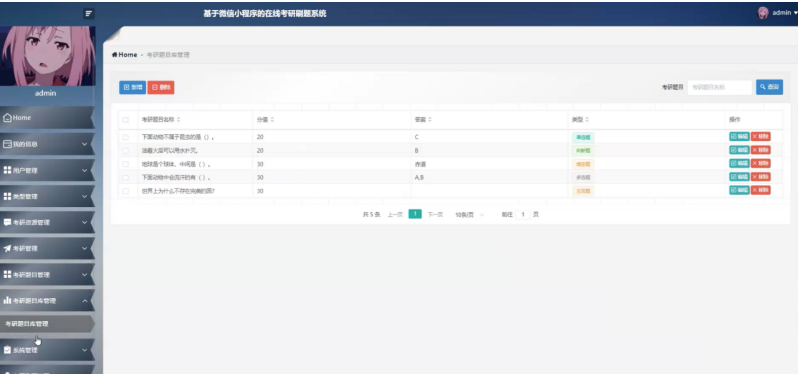Click the 共 5 条 total count text
Screen dimensions: 800x375
point(371,215)
